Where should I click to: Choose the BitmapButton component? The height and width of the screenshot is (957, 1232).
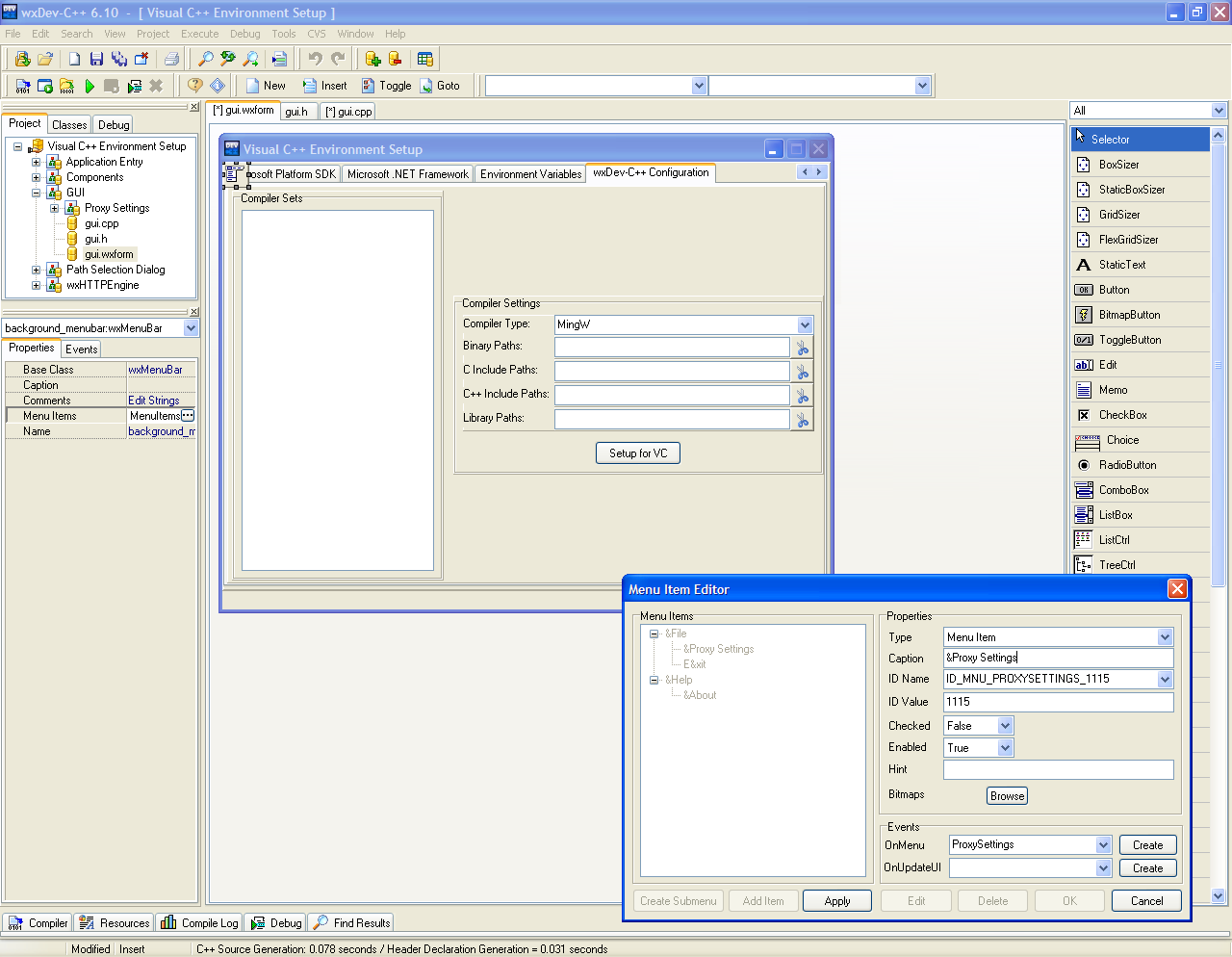pos(1140,315)
